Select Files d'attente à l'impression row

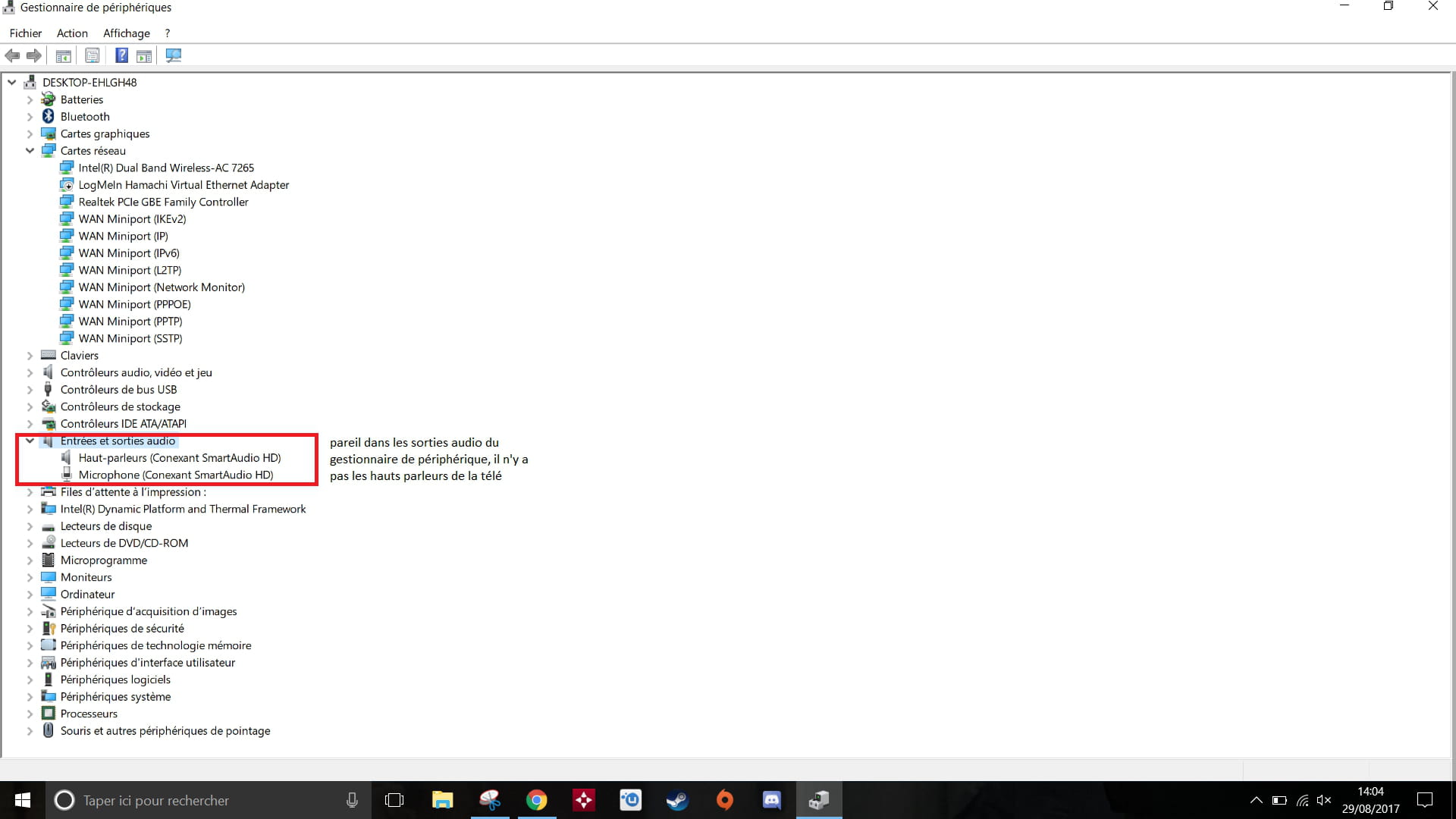tap(133, 491)
